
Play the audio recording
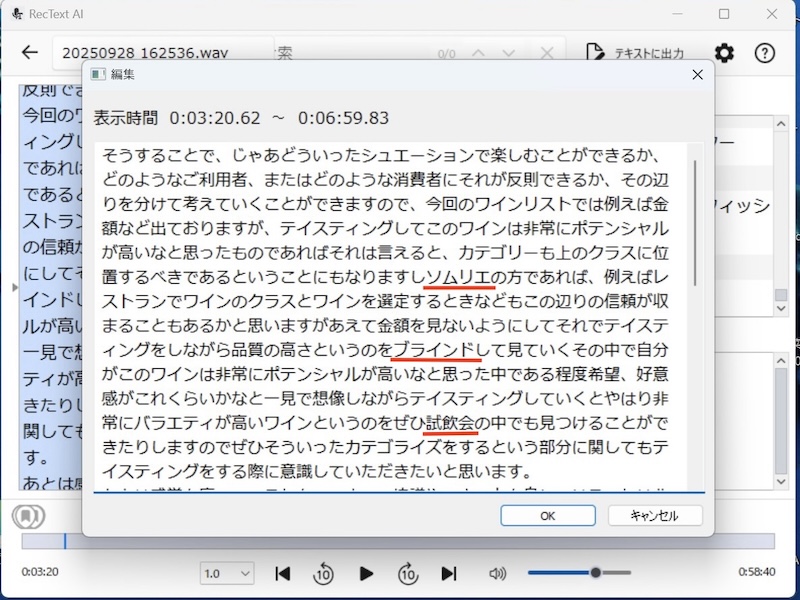(x=366, y=573)
